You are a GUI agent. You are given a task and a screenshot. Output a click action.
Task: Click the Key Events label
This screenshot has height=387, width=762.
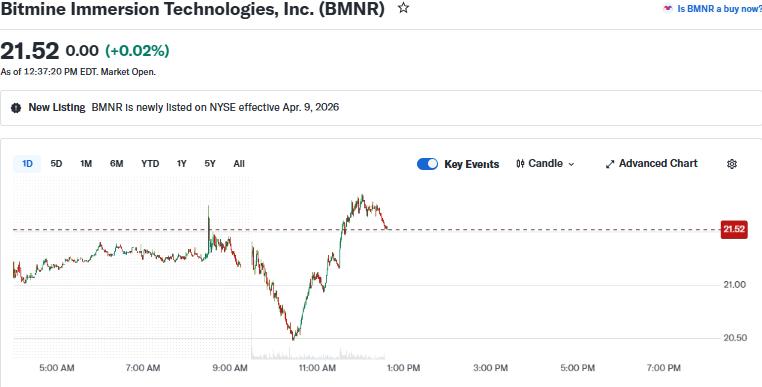pos(471,164)
